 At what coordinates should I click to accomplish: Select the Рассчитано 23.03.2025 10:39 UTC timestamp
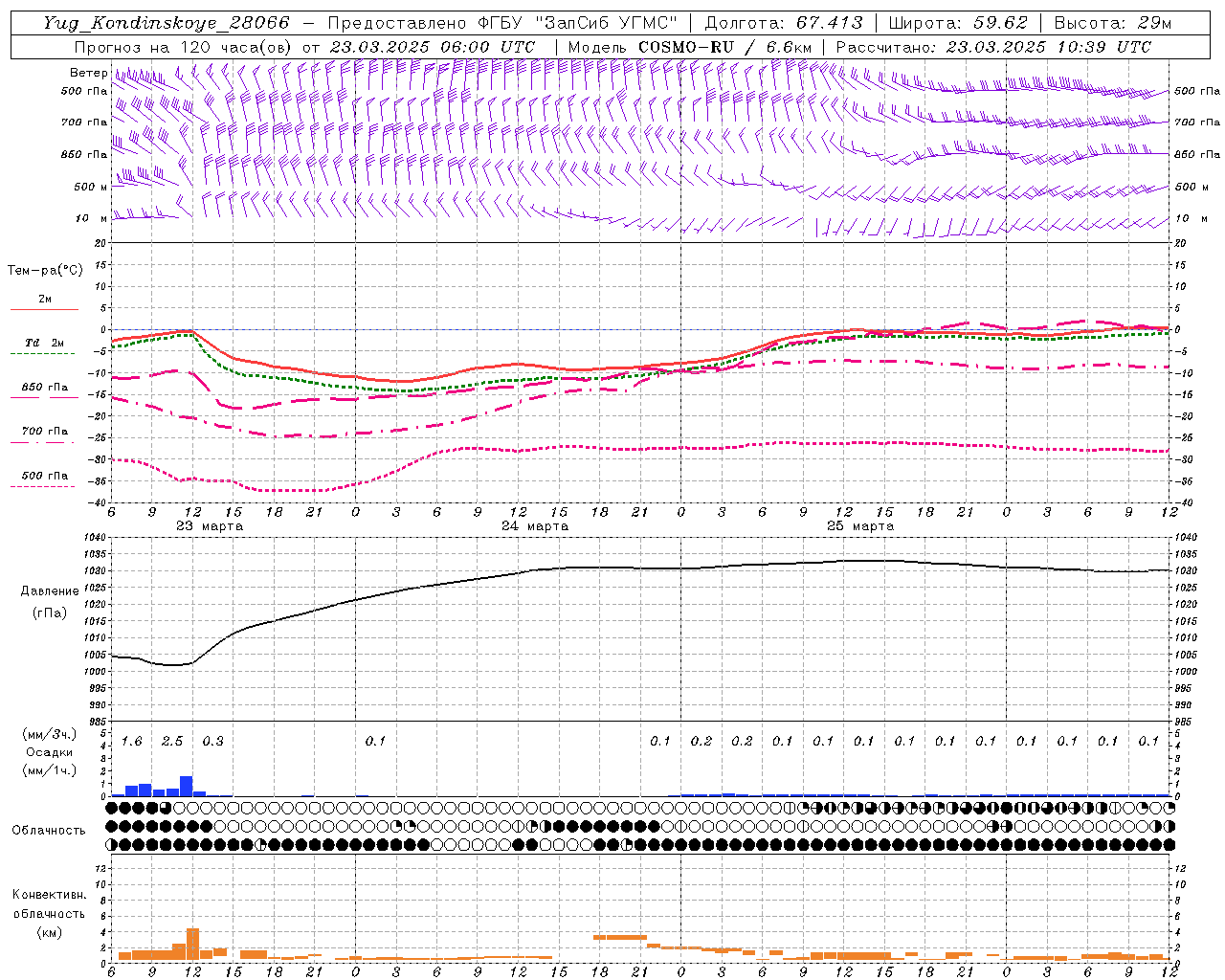tap(993, 47)
